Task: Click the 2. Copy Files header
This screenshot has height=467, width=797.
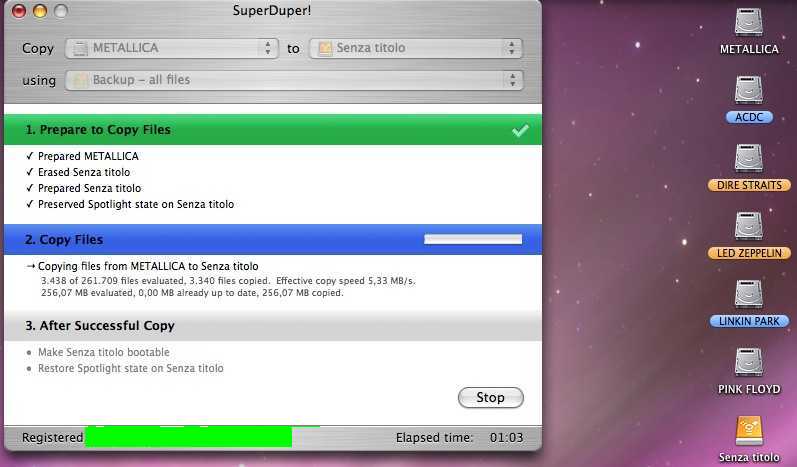Action: coord(273,239)
